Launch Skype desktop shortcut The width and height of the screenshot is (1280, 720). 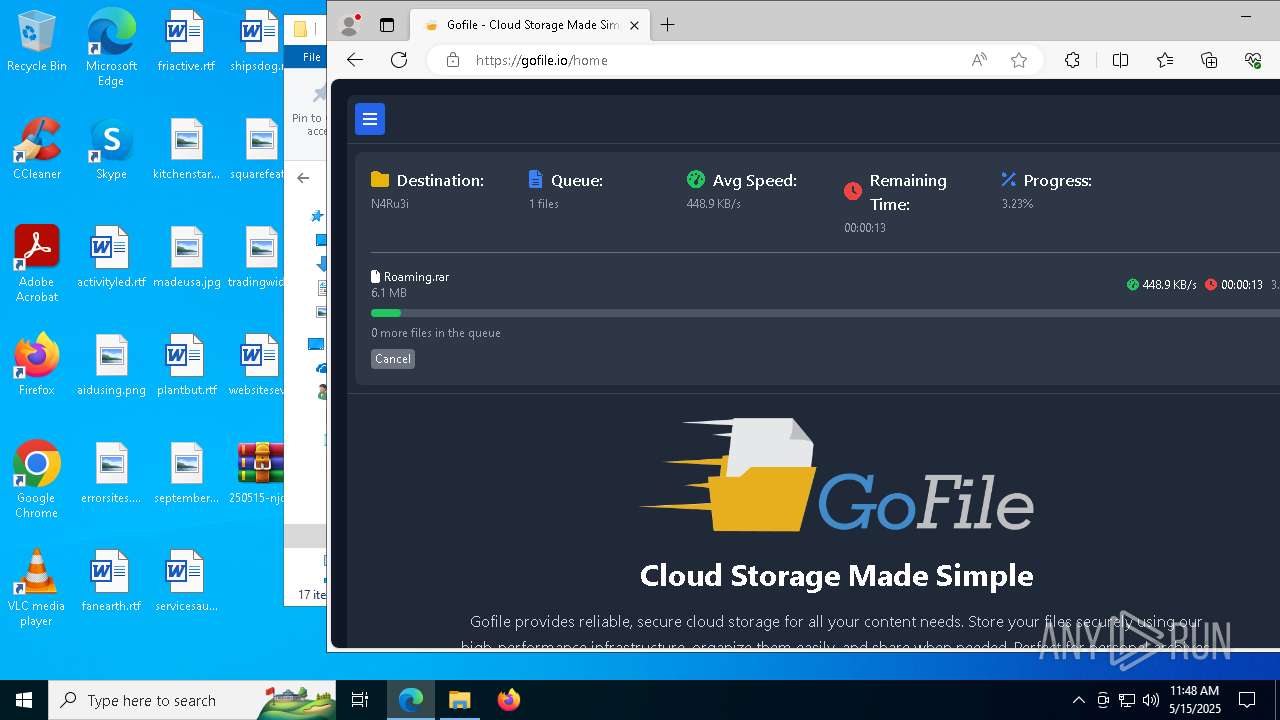tap(111, 149)
